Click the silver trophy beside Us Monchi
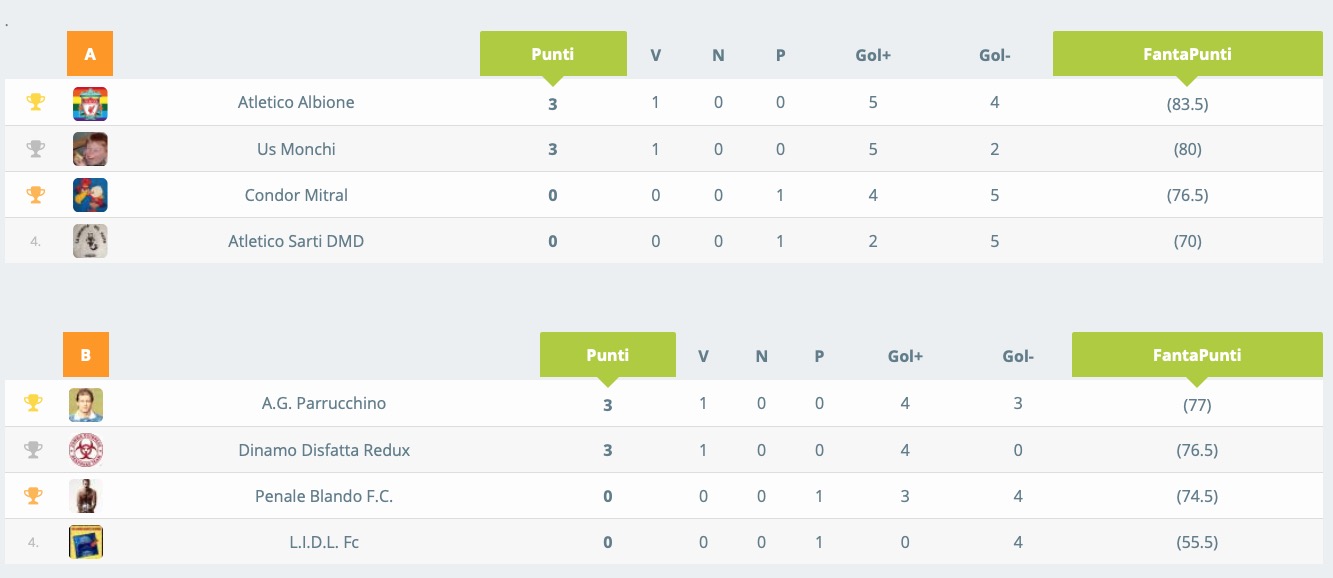The image size is (1333, 578). 35,149
